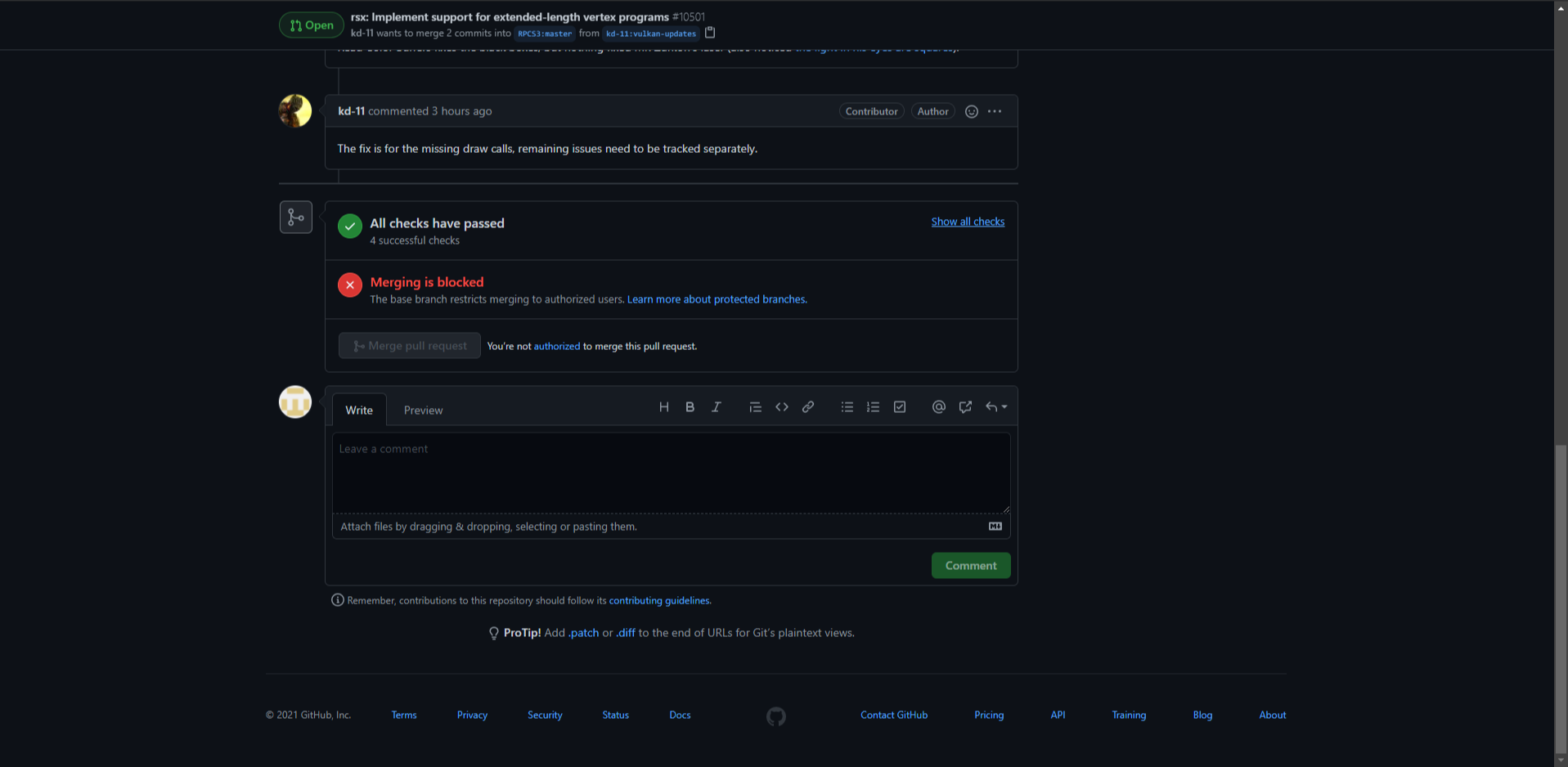Click your own avatar beside comment box
This screenshot has height=767, width=1568.
tap(295, 401)
